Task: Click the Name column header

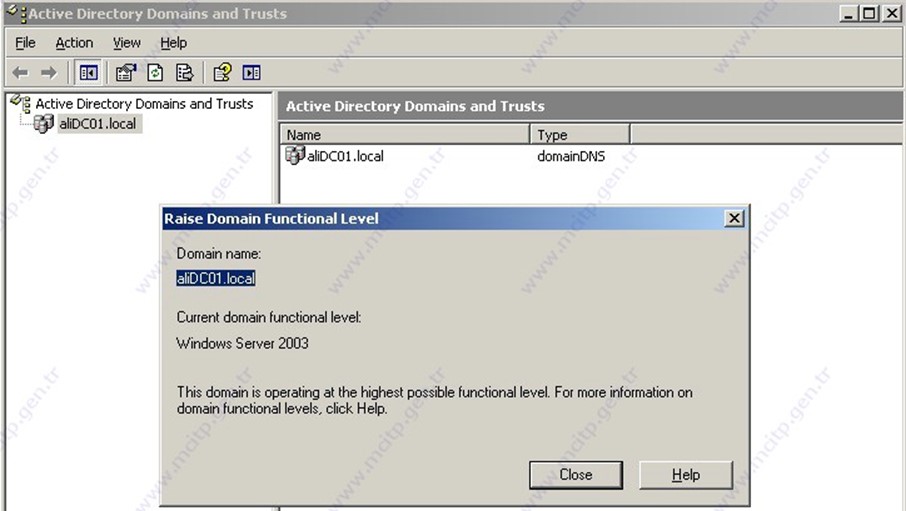Action: tap(405, 135)
